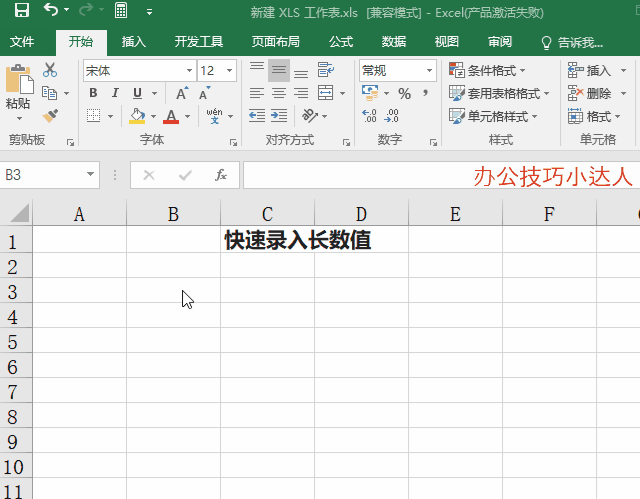
Task: Open the font size box 12
Action: coord(217,70)
